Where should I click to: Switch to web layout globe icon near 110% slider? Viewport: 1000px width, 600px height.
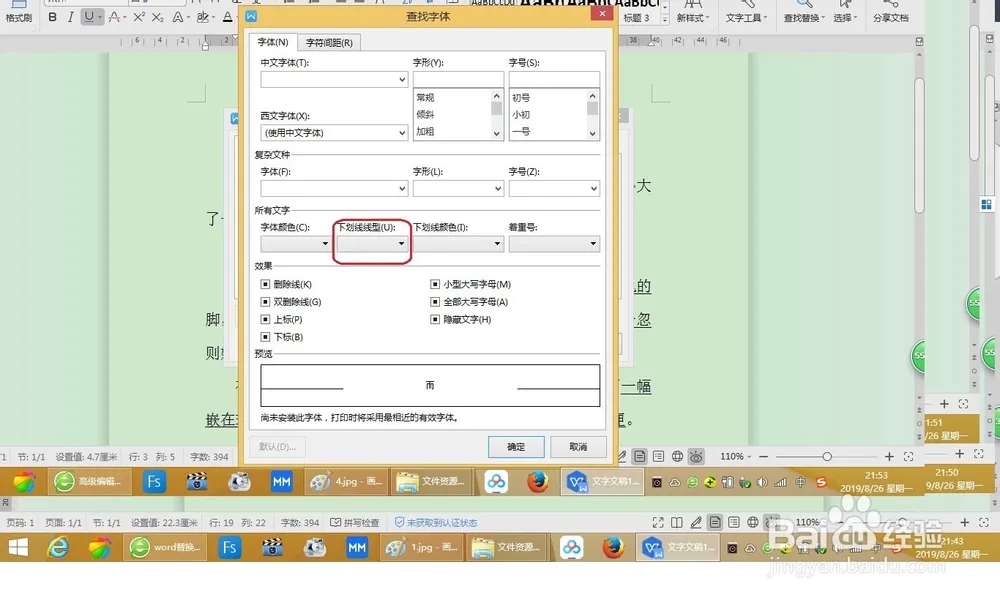pyautogui.click(x=677, y=457)
